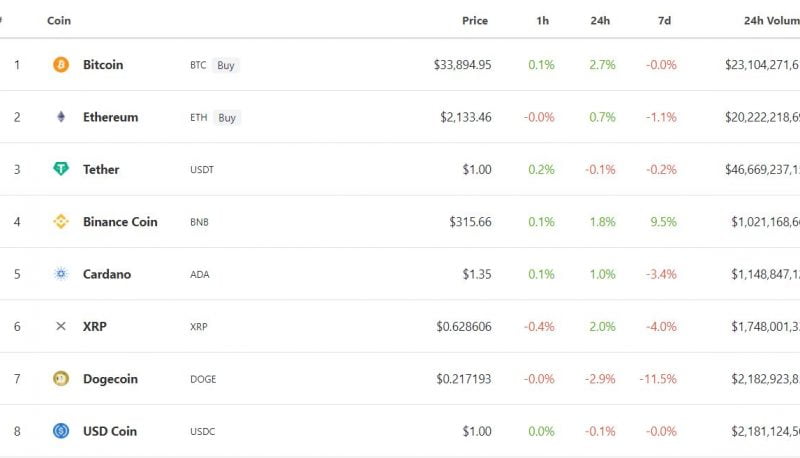Viewport: 800px width, 458px height.
Task: Click the yellow Binance Coin logo icon
Action: click(x=61, y=221)
